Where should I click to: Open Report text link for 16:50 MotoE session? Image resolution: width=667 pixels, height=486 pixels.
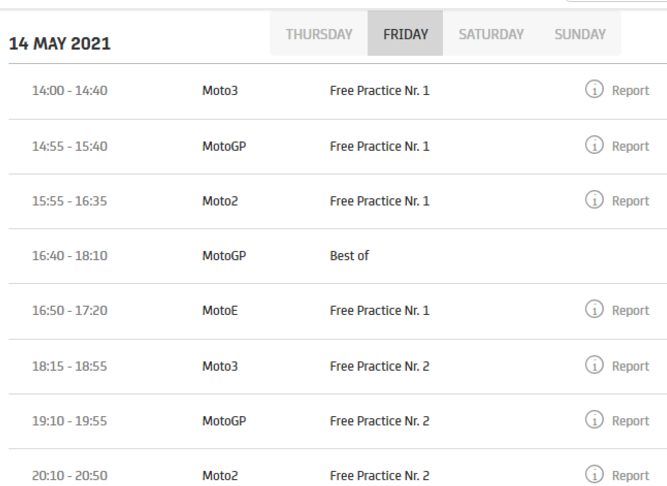630,311
